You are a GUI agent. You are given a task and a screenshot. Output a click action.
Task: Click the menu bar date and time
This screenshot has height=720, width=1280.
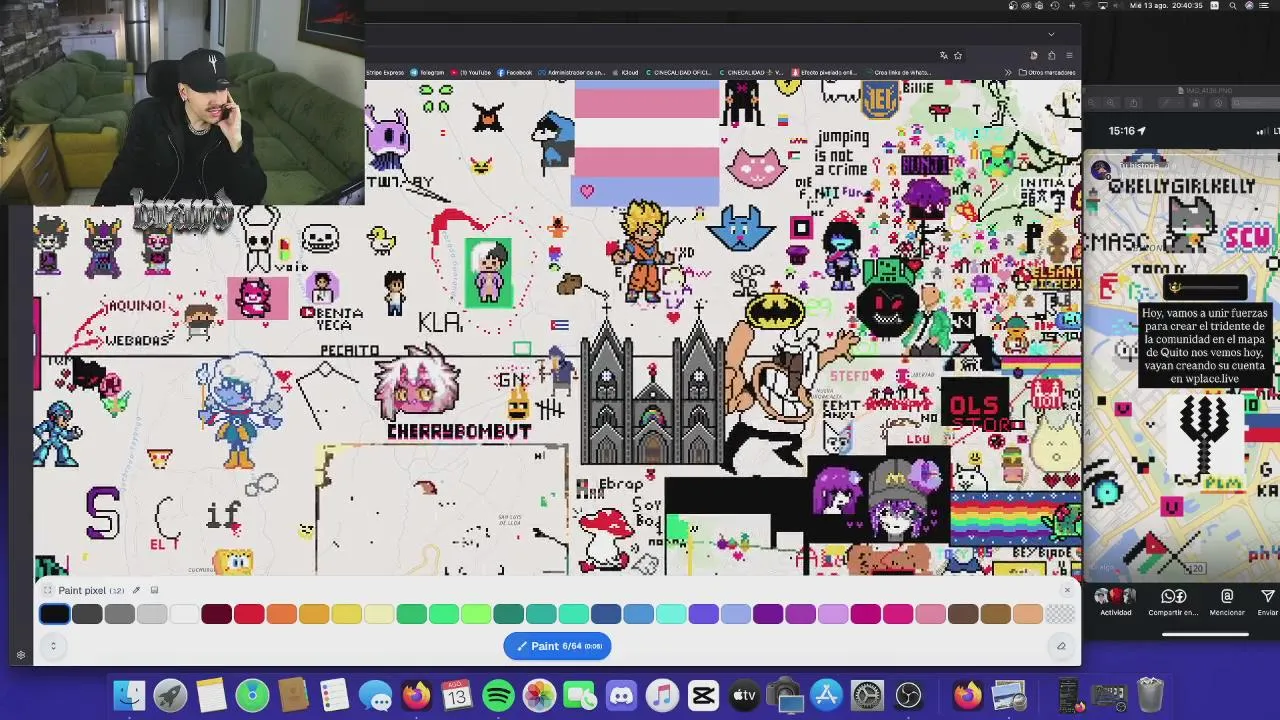(x=1166, y=5)
